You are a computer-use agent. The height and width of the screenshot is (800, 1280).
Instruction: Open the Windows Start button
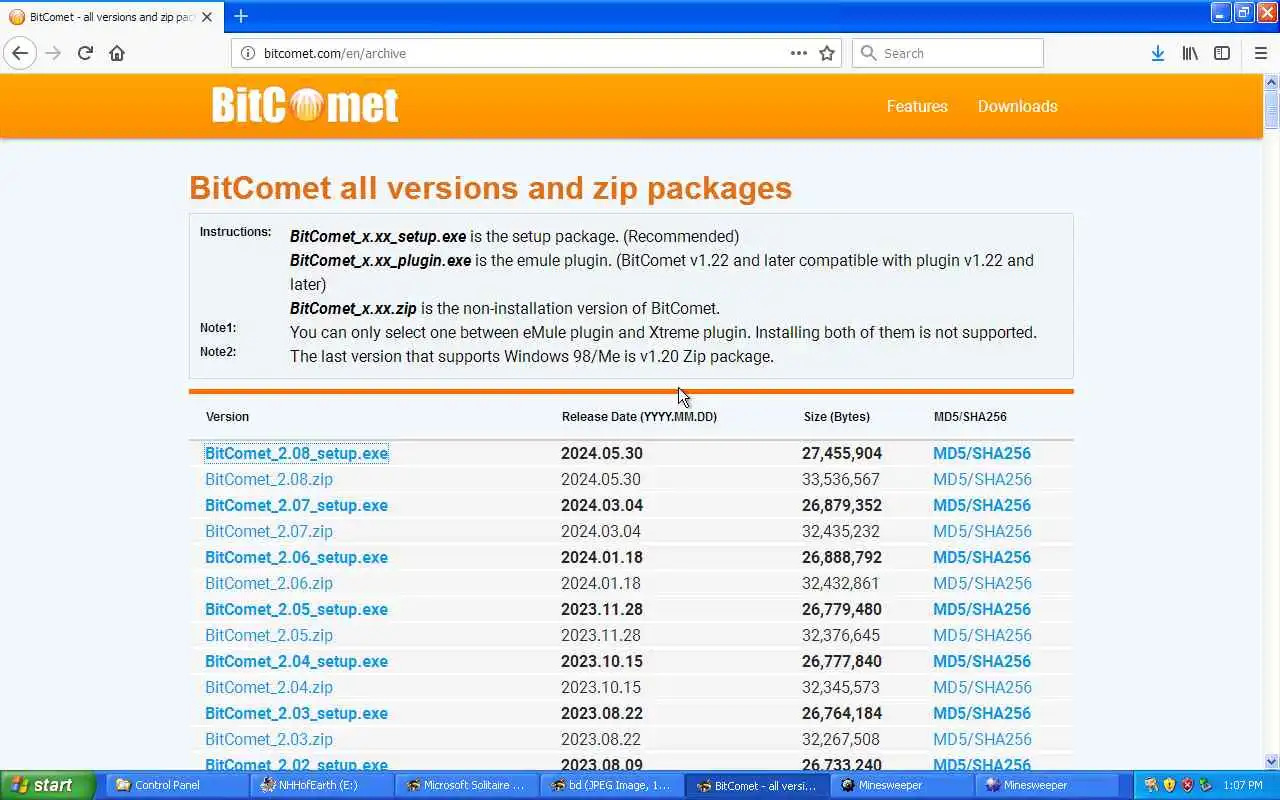coord(47,785)
